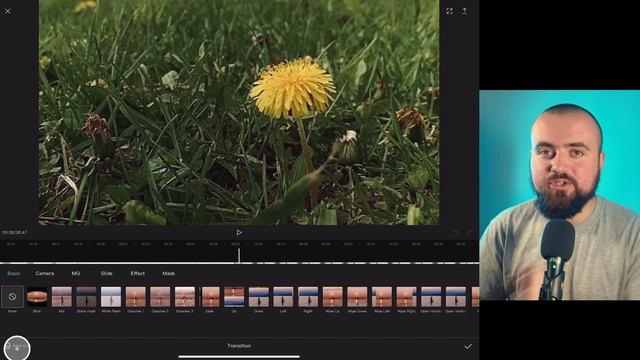The image size is (640, 360).
Task: Pick the Glide transition thumbnail
Action: point(210,297)
